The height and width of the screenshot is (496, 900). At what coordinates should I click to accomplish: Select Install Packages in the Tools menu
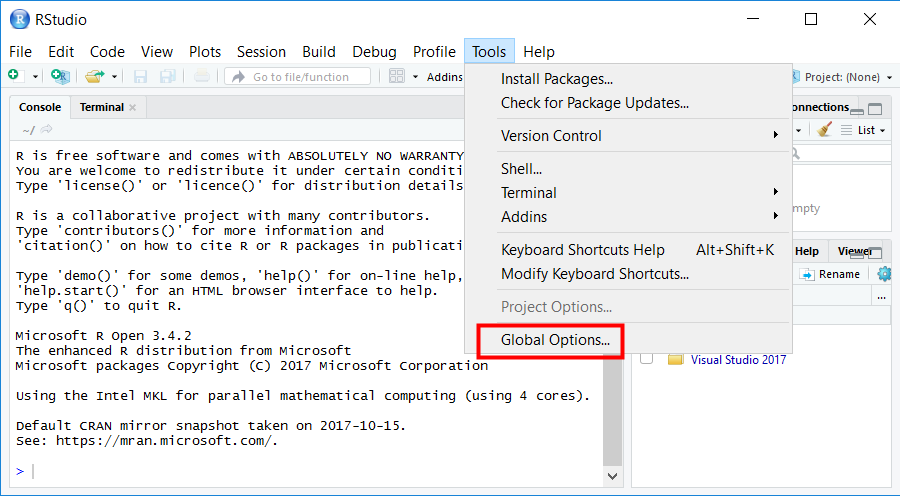557,79
